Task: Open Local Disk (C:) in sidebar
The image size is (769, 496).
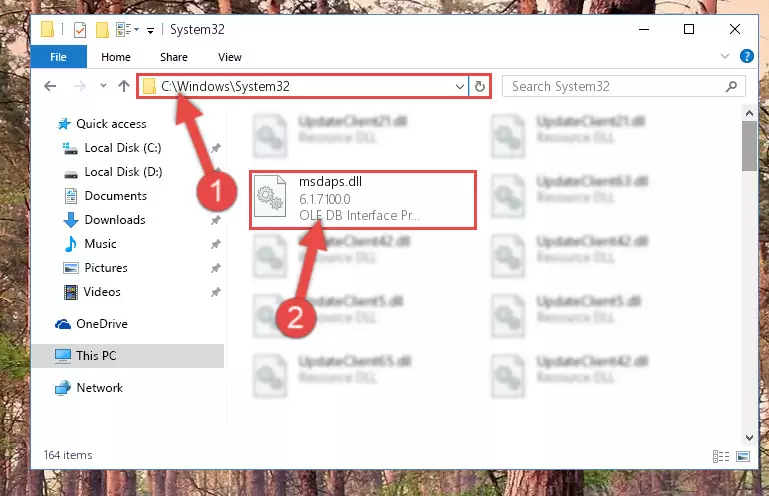Action: (123, 148)
